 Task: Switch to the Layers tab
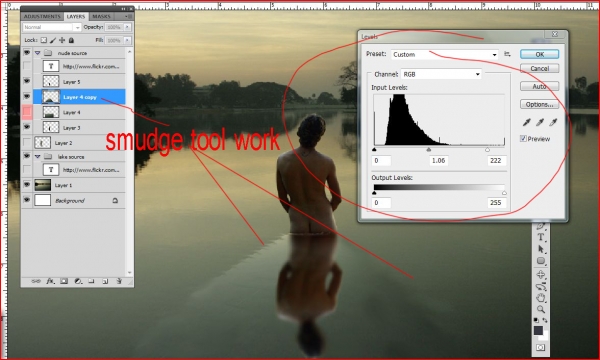click(76, 16)
